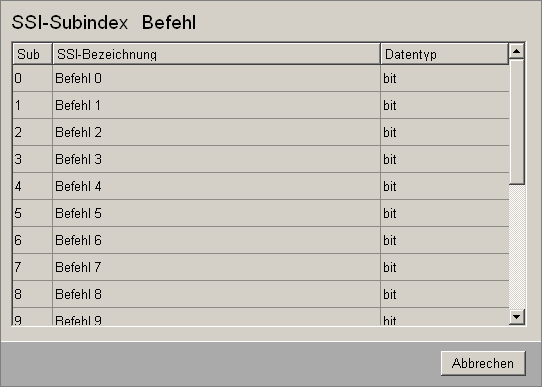Select the Befehl 0 row

261,78
